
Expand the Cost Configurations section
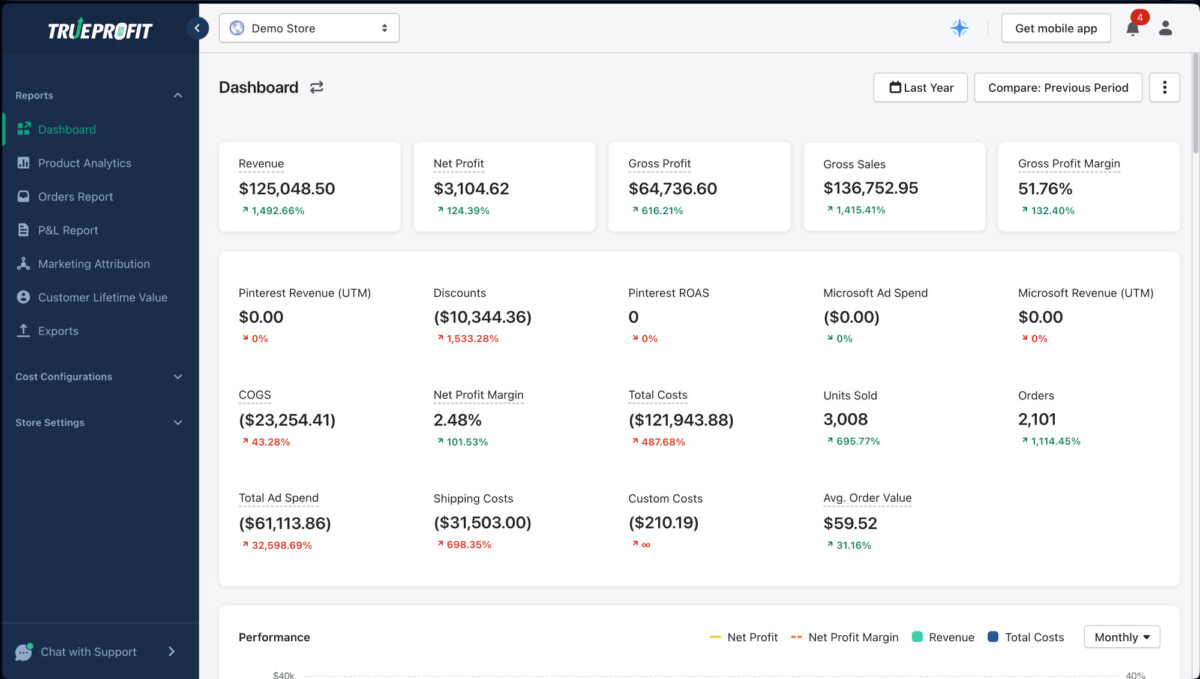pyautogui.click(x=99, y=377)
